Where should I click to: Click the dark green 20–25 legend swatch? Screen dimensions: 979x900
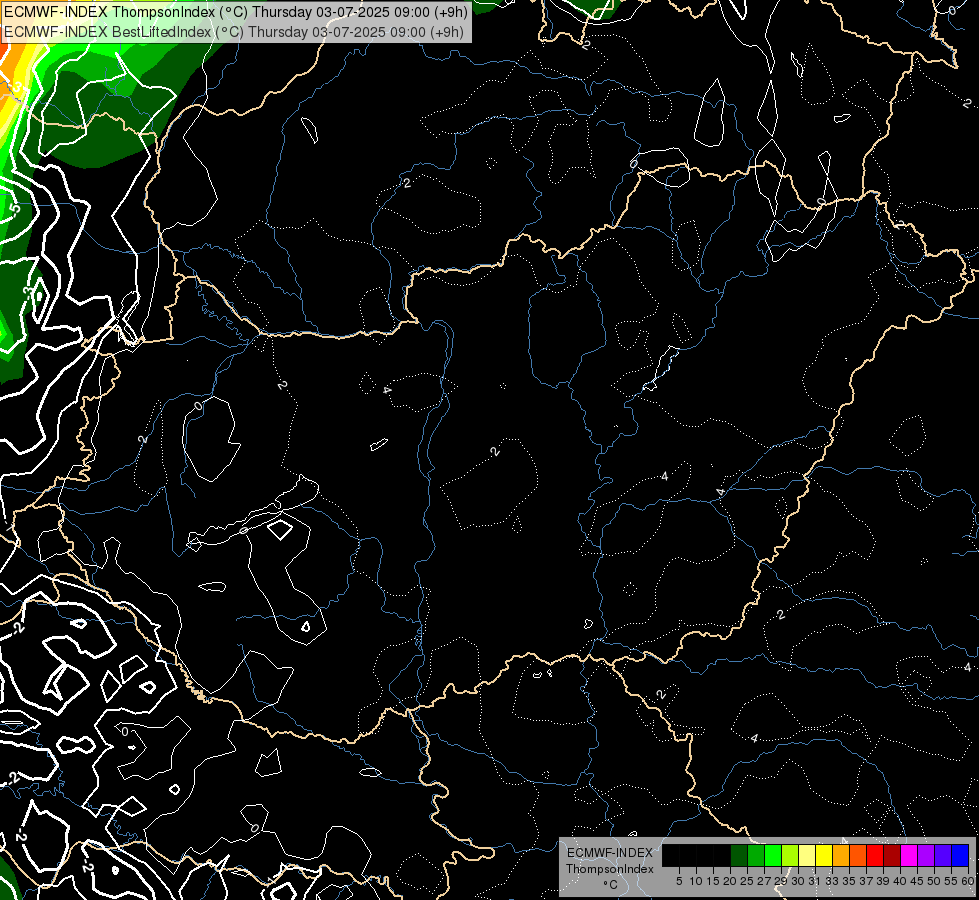pyautogui.click(x=739, y=855)
